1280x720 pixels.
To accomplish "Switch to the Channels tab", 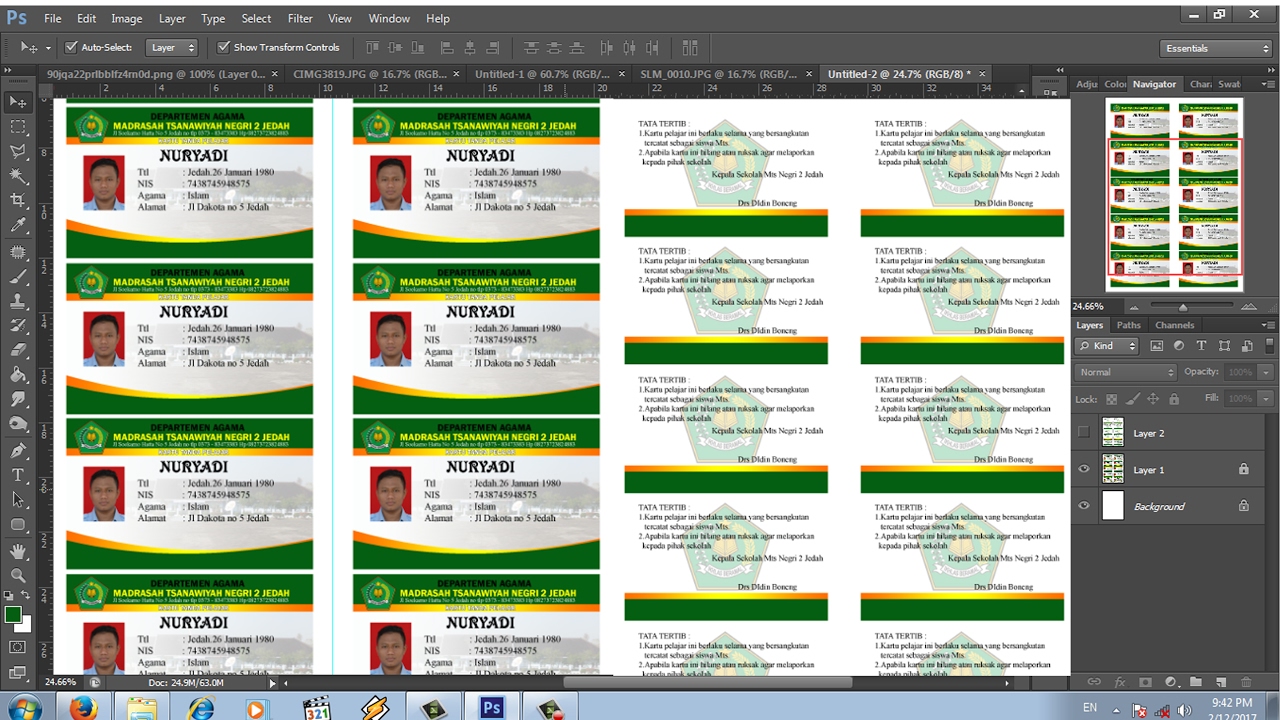I will pyautogui.click(x=1174, y=325).
